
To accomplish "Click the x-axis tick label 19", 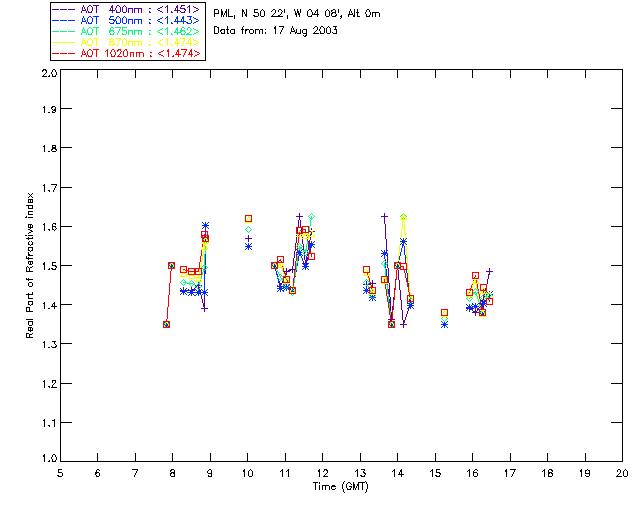I will (x=585, y=473).
